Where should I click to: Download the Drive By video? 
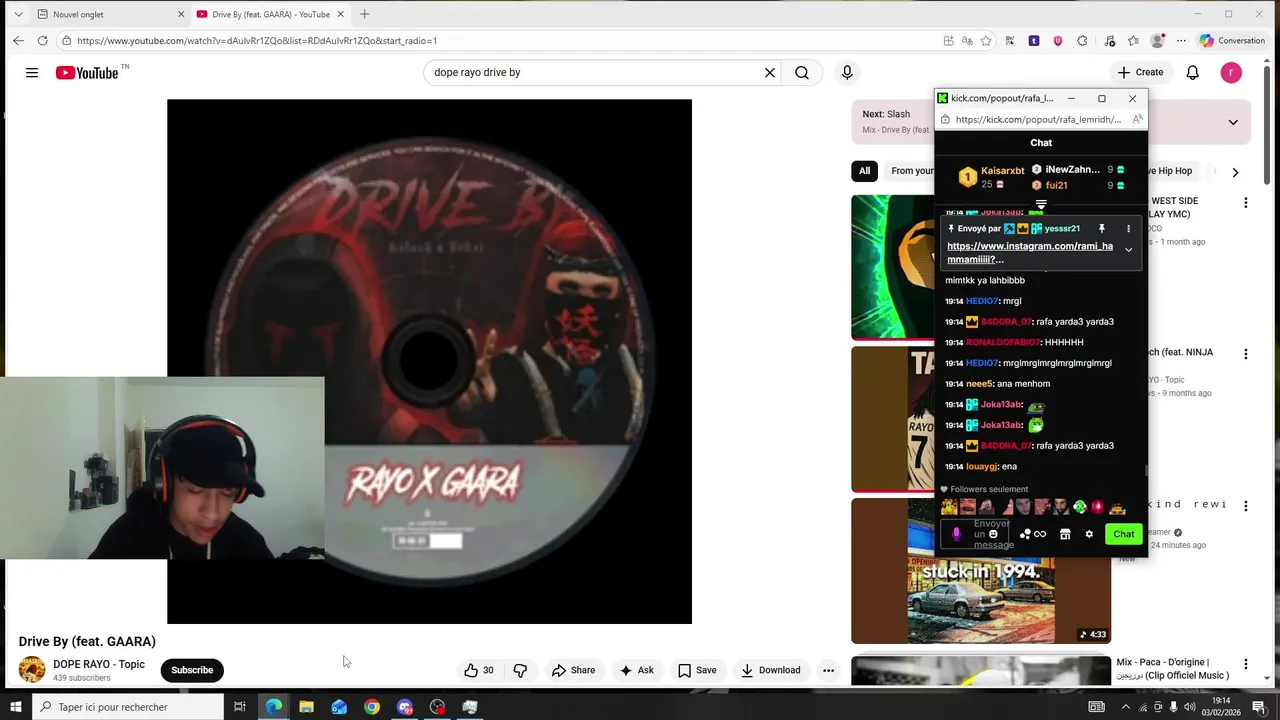(770, 670)
